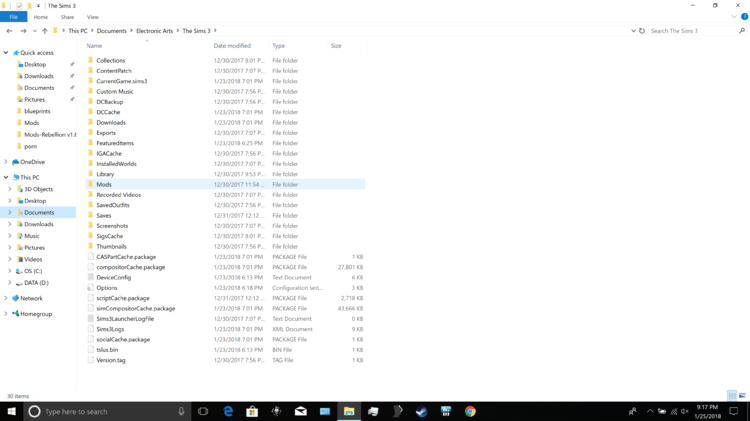Select the simCompositorCache.package file

tap(225, 309)
